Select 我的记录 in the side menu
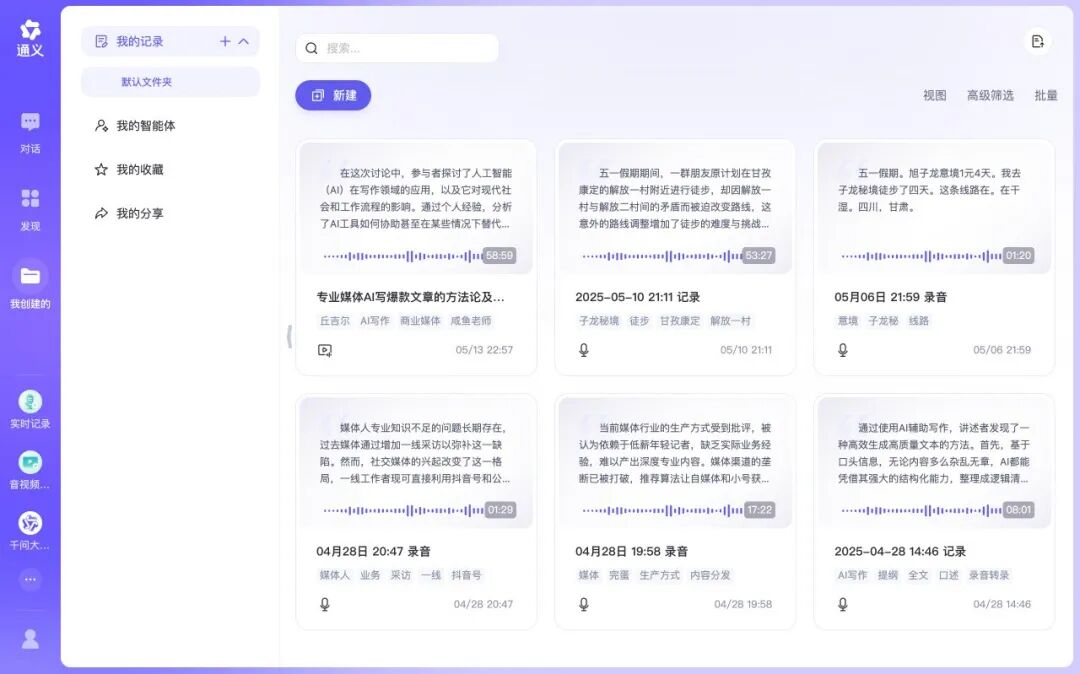 click(170, 41)
